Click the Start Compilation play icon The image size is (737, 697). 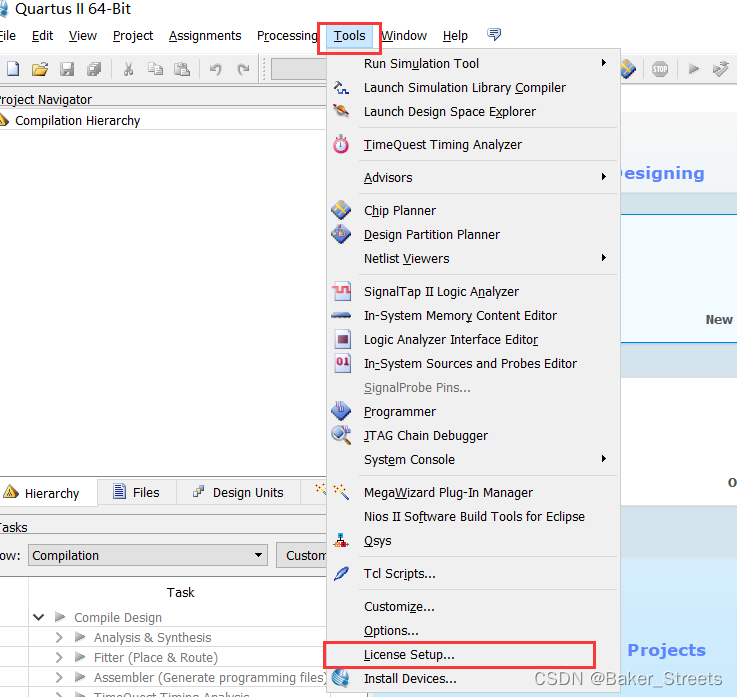click(x=693, y=70)
